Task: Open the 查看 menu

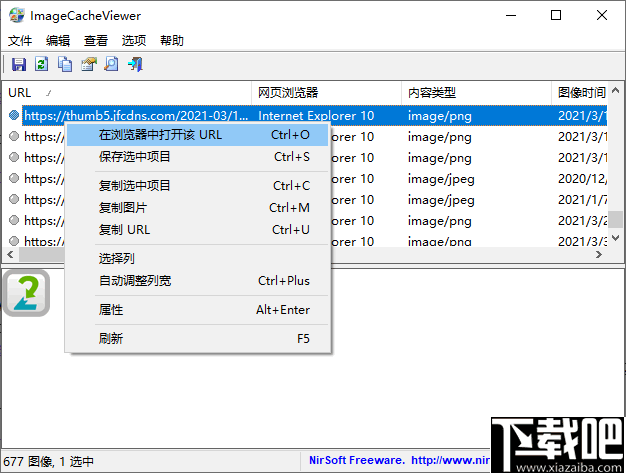Action: [x=96, y=40]
